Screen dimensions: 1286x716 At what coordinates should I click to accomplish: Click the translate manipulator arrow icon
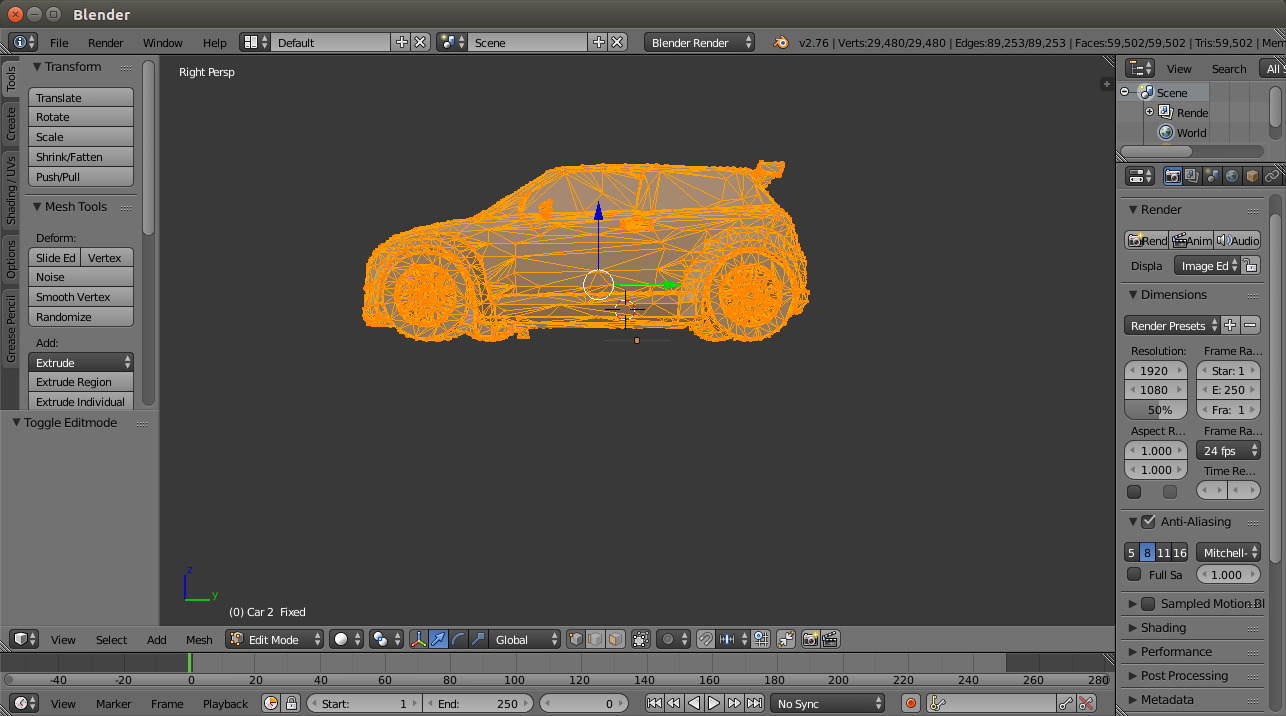pyautogui.click(x=438, y=639)
